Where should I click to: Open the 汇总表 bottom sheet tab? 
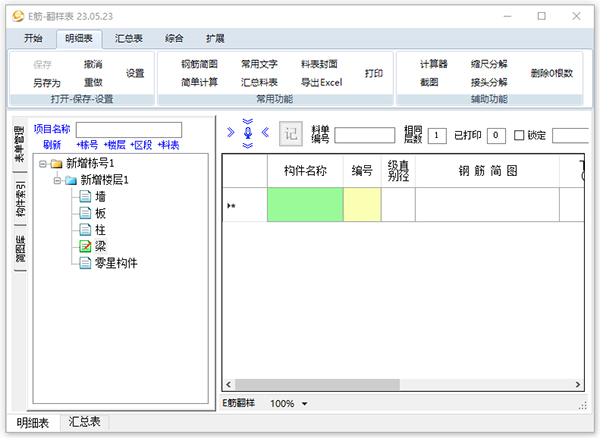pos(85,422)
